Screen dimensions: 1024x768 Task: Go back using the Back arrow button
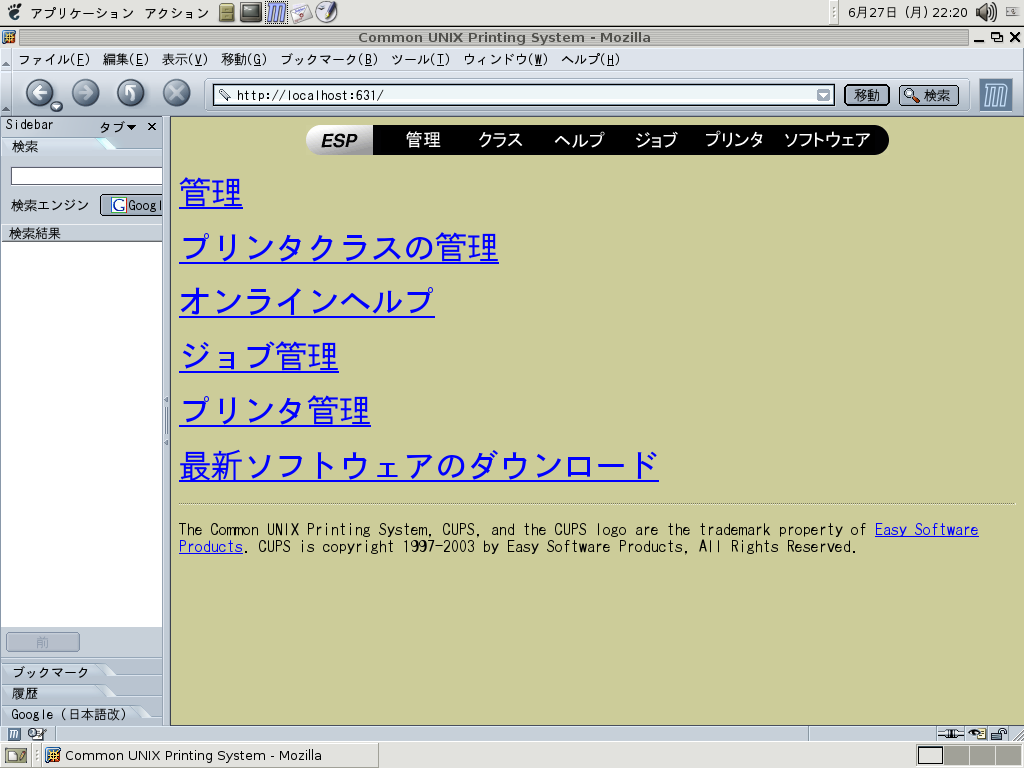click(39, 93)
